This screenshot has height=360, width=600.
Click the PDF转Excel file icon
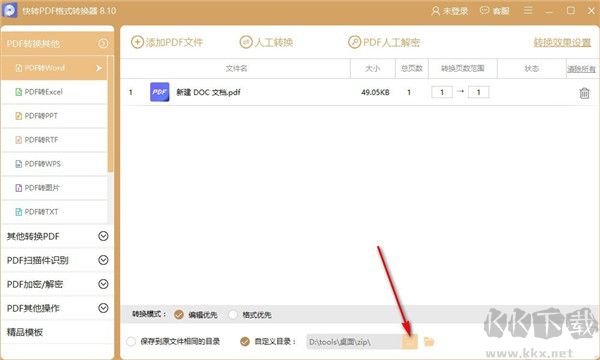tap(18, 92)
